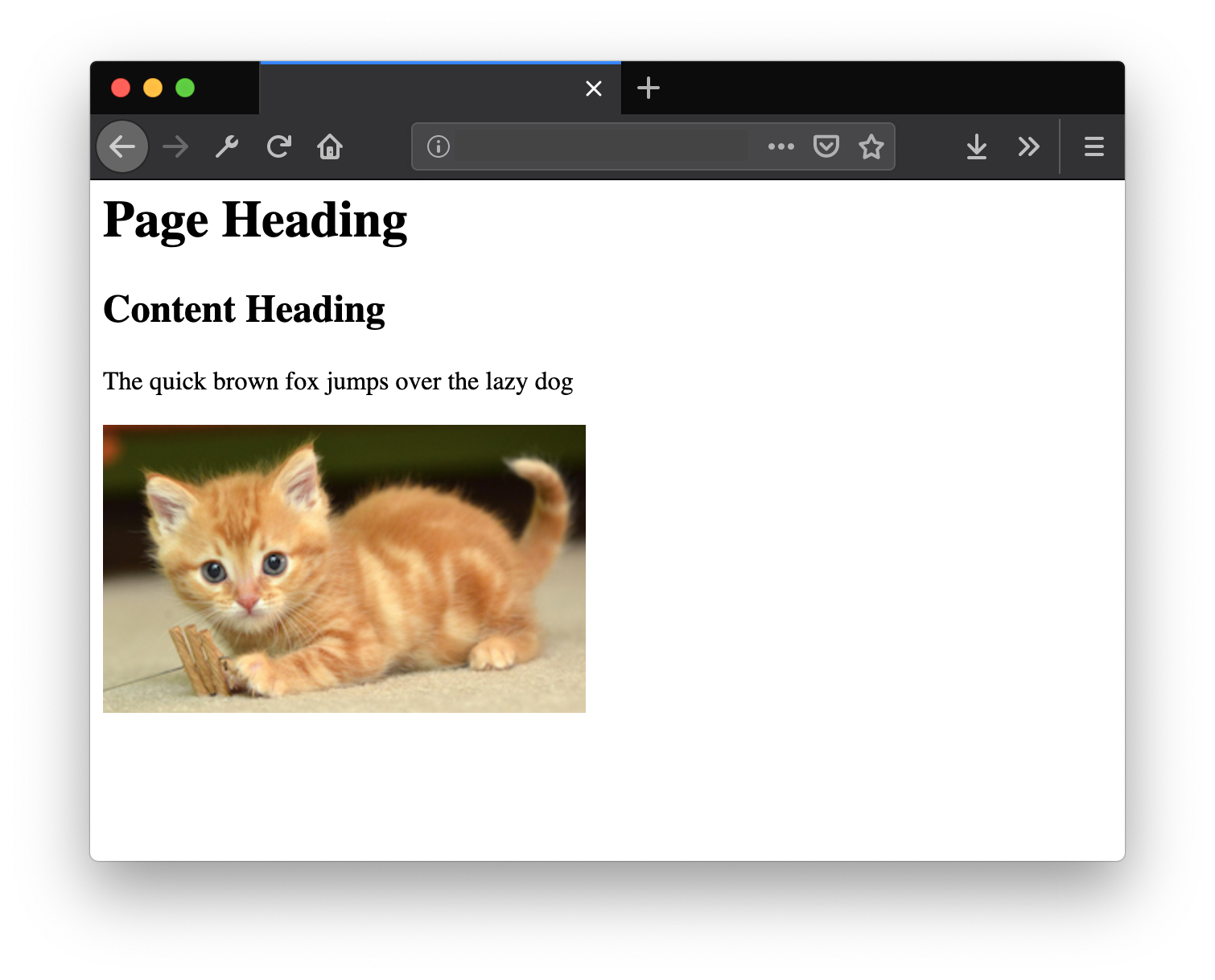Screen dimensions: 1215x980
Task: Close the active browser tab
Action: coord(593,89)
